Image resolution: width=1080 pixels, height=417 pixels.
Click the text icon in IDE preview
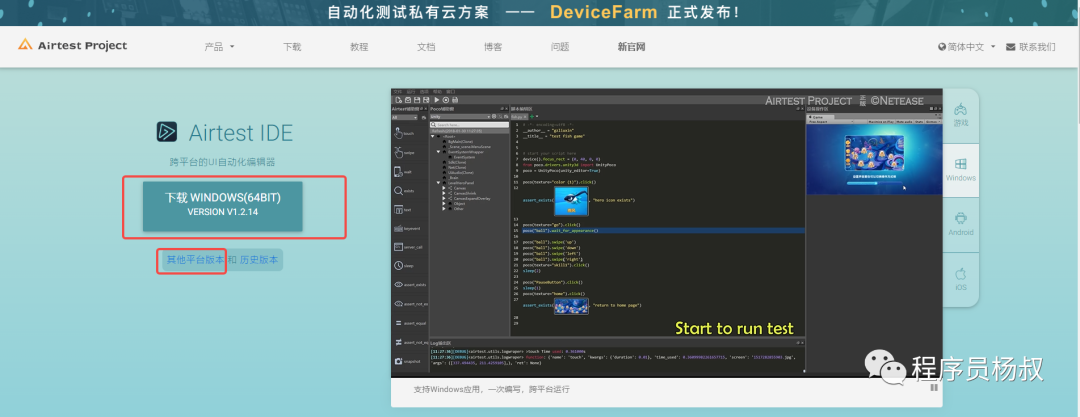click(399, 210)
